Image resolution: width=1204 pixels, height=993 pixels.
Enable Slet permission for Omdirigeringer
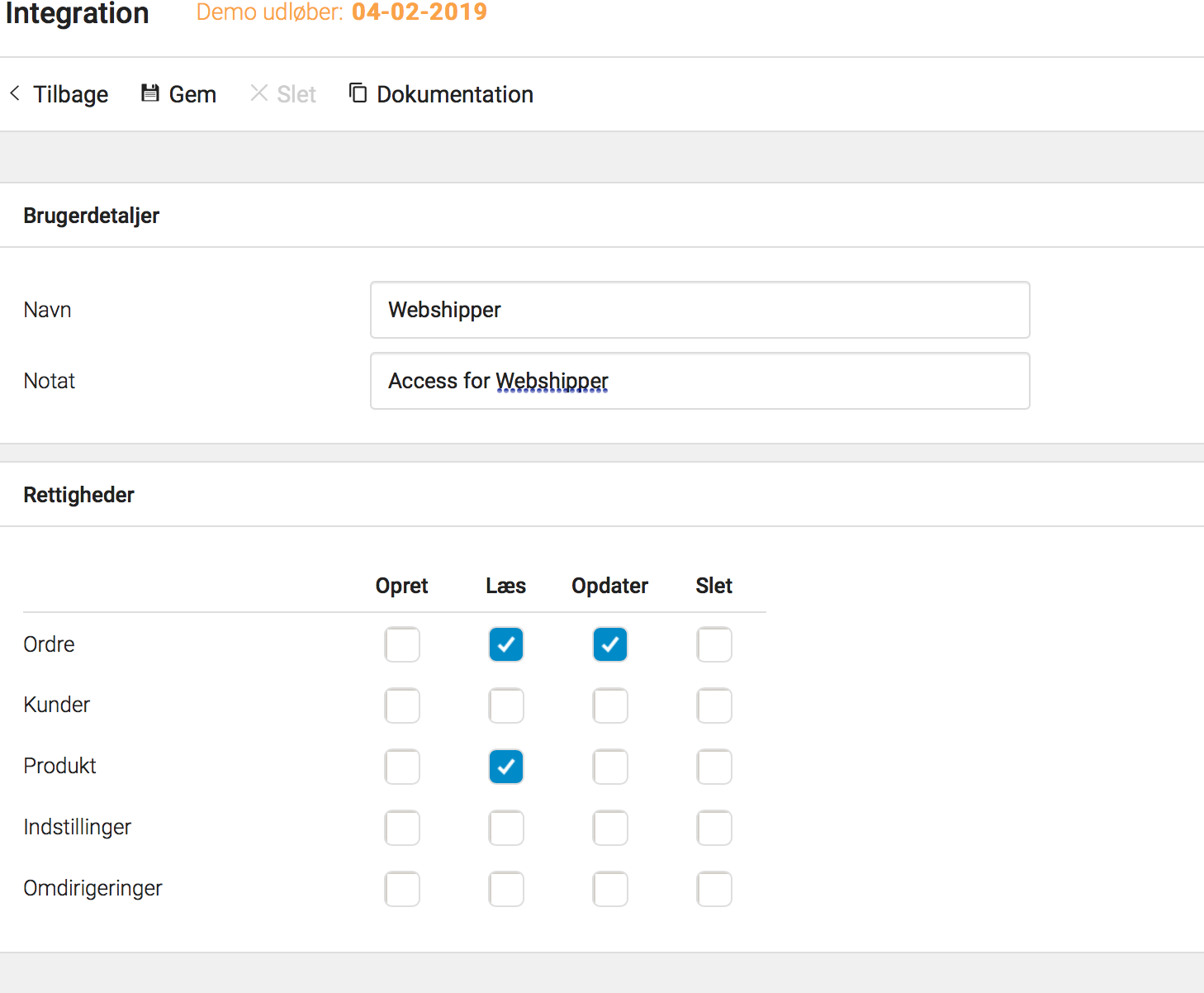pos(714,889)
